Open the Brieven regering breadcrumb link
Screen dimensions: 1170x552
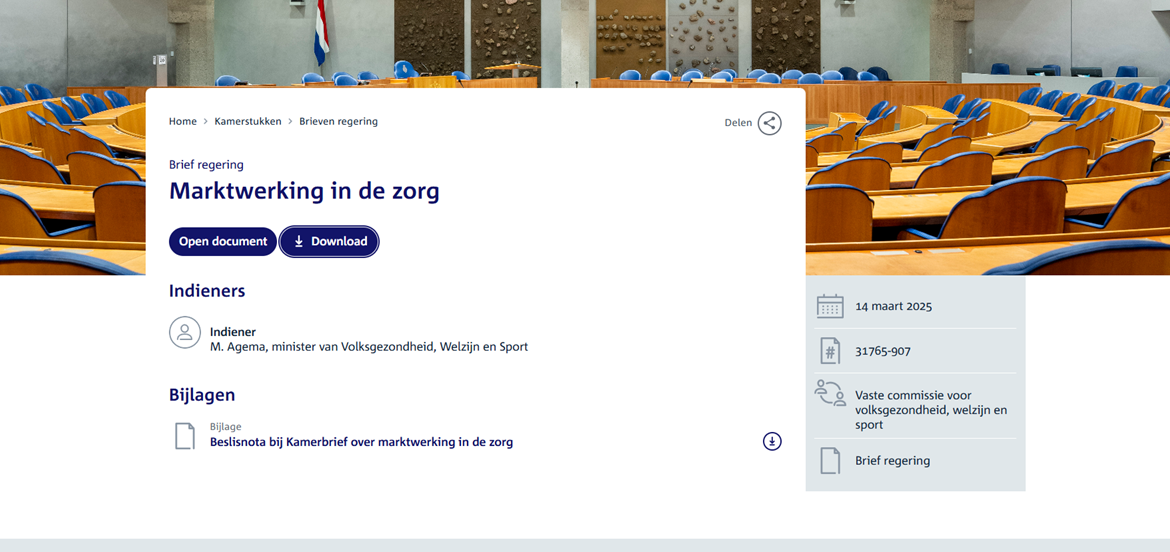338,122
